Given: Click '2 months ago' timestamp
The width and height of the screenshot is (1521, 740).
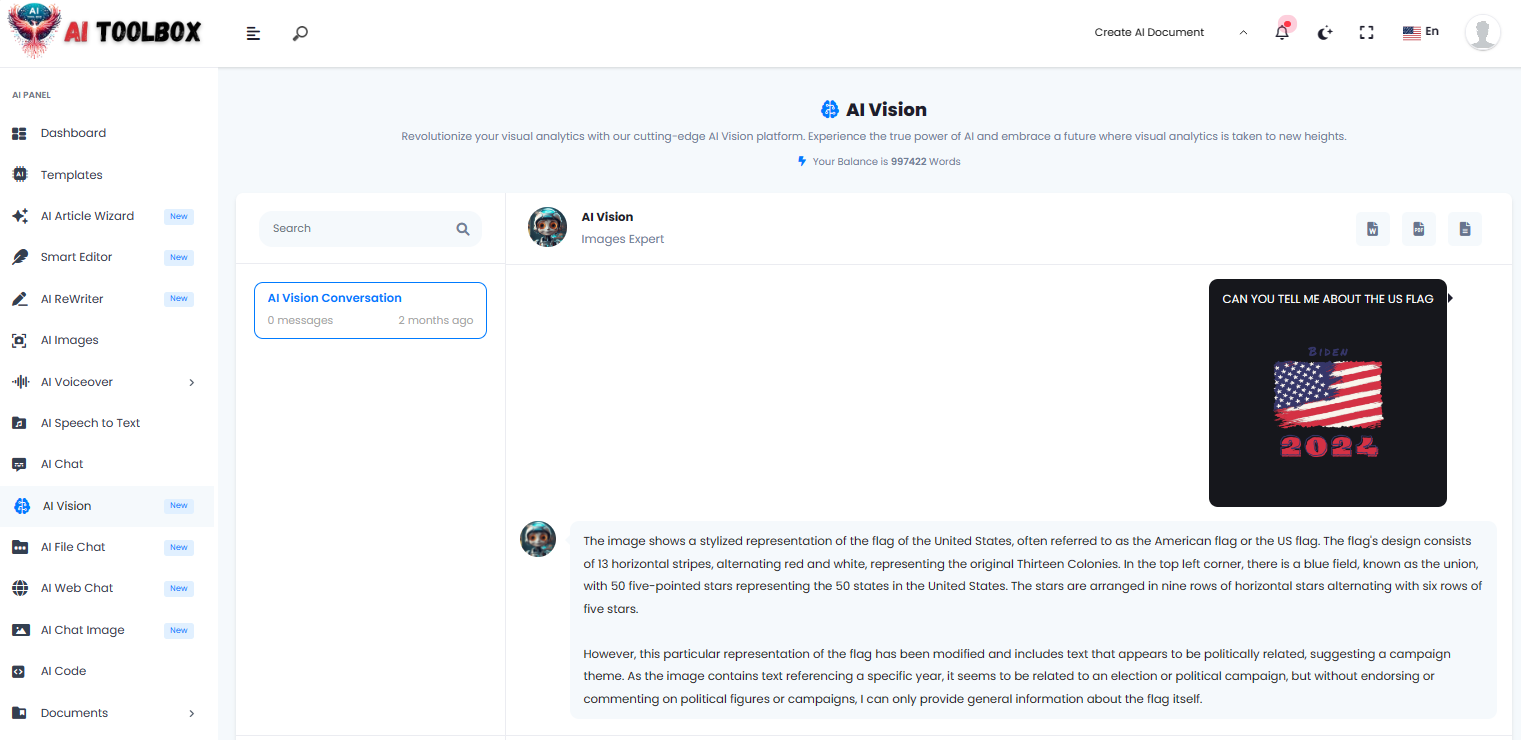Looking at the screenshot, I should point(435,321).
